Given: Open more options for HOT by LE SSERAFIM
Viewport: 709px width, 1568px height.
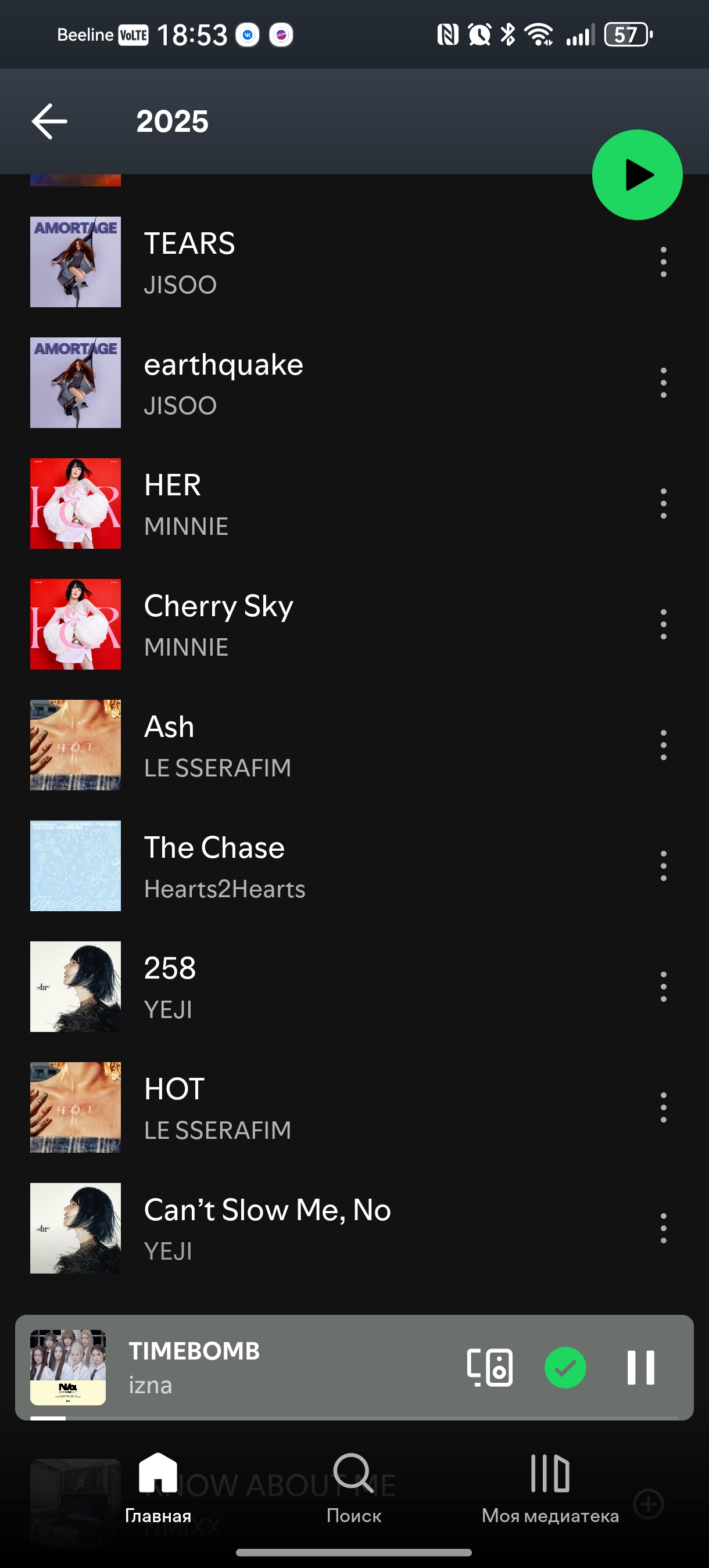Looking at the screenshot, I should [663, 1107].
